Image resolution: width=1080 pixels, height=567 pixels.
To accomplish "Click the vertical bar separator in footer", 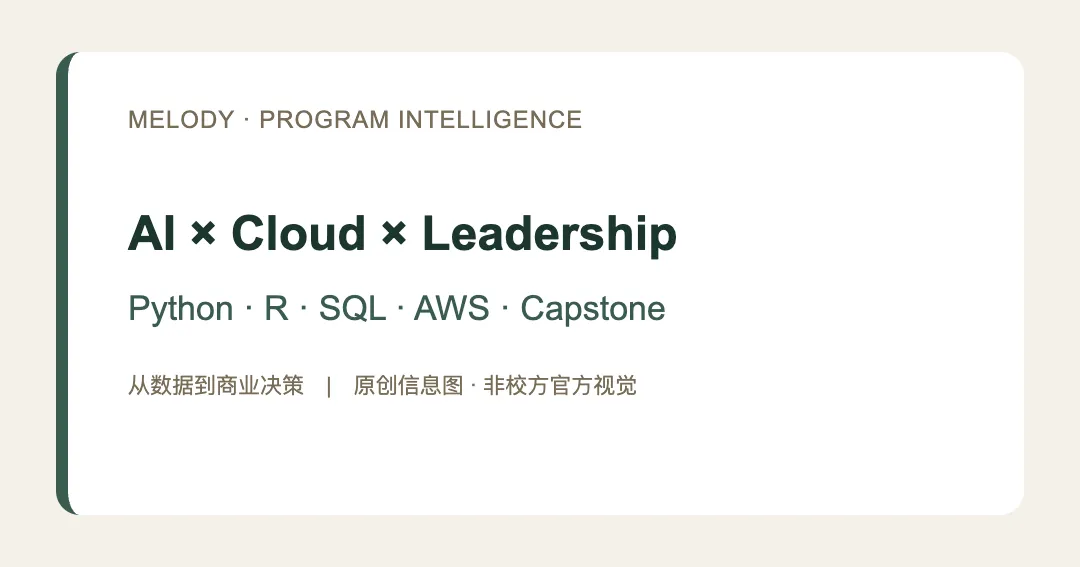I will pos(329,386).
